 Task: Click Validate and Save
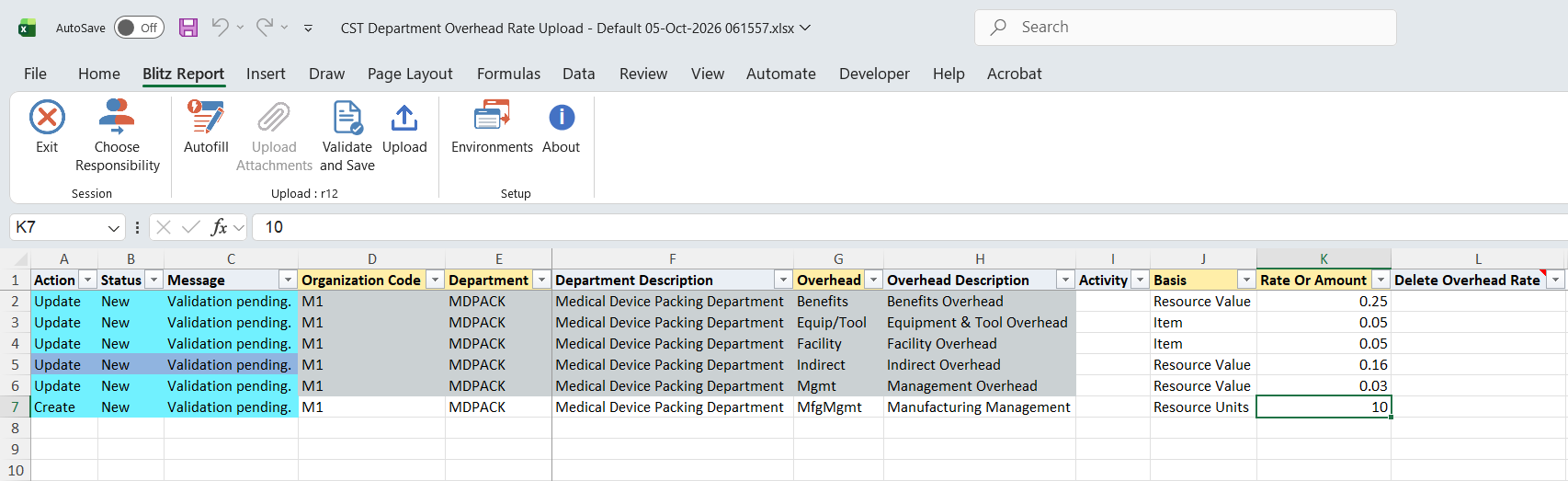(x=347, y=136)
